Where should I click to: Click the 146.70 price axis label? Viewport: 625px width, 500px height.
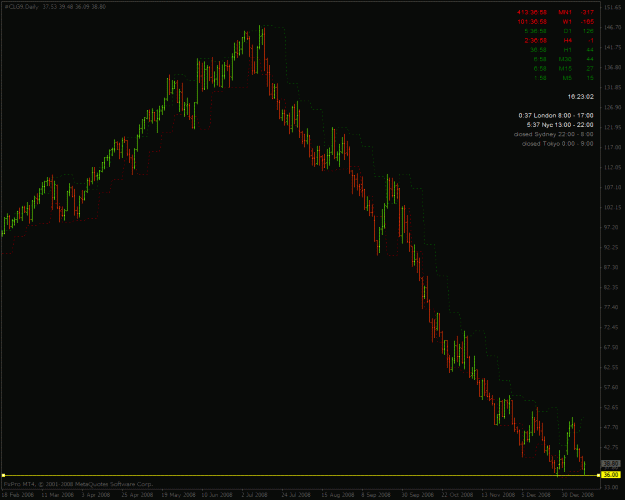(x=613, y=27)
